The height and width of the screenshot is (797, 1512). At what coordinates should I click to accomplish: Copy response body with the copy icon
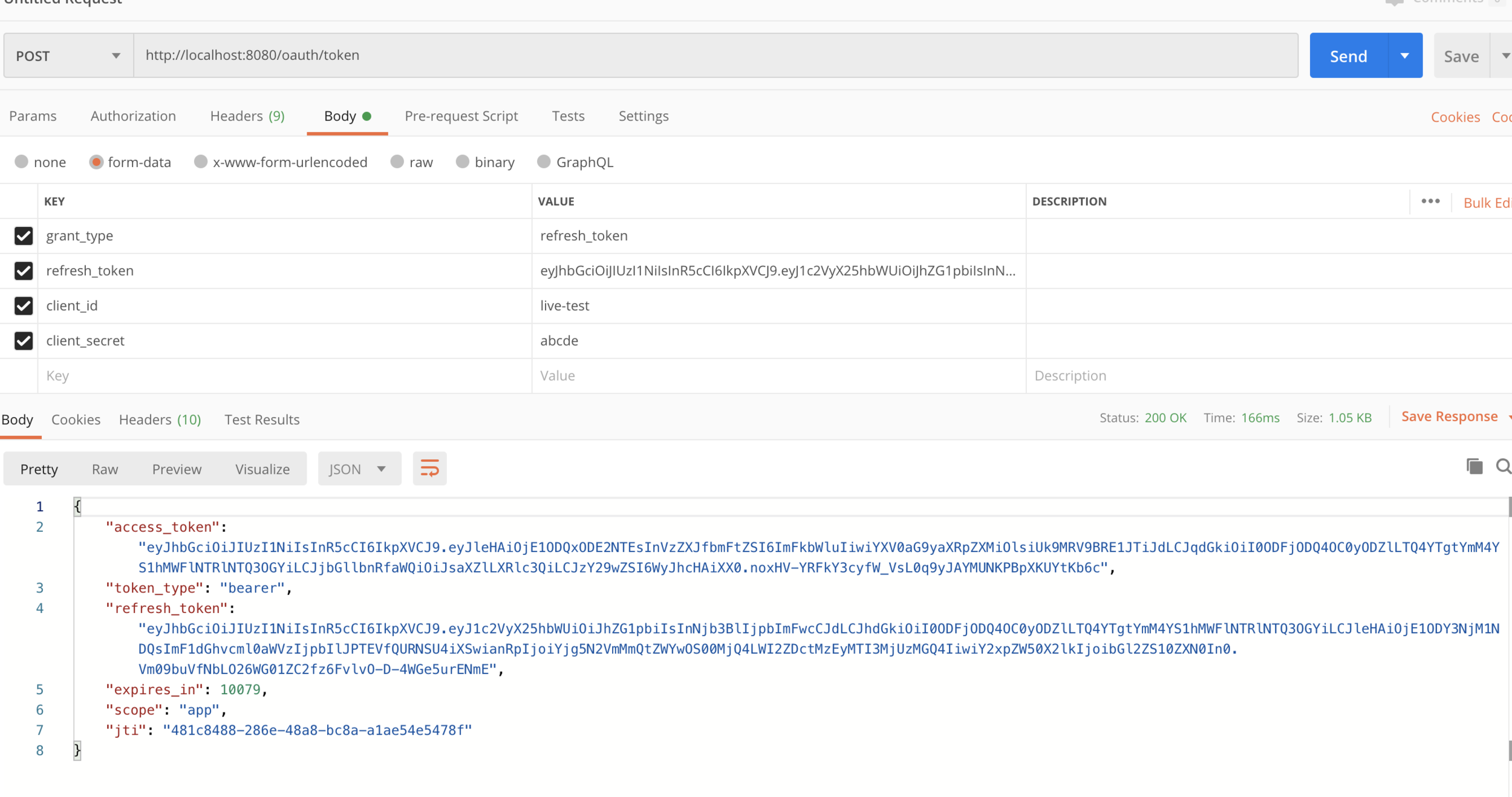1475,467
